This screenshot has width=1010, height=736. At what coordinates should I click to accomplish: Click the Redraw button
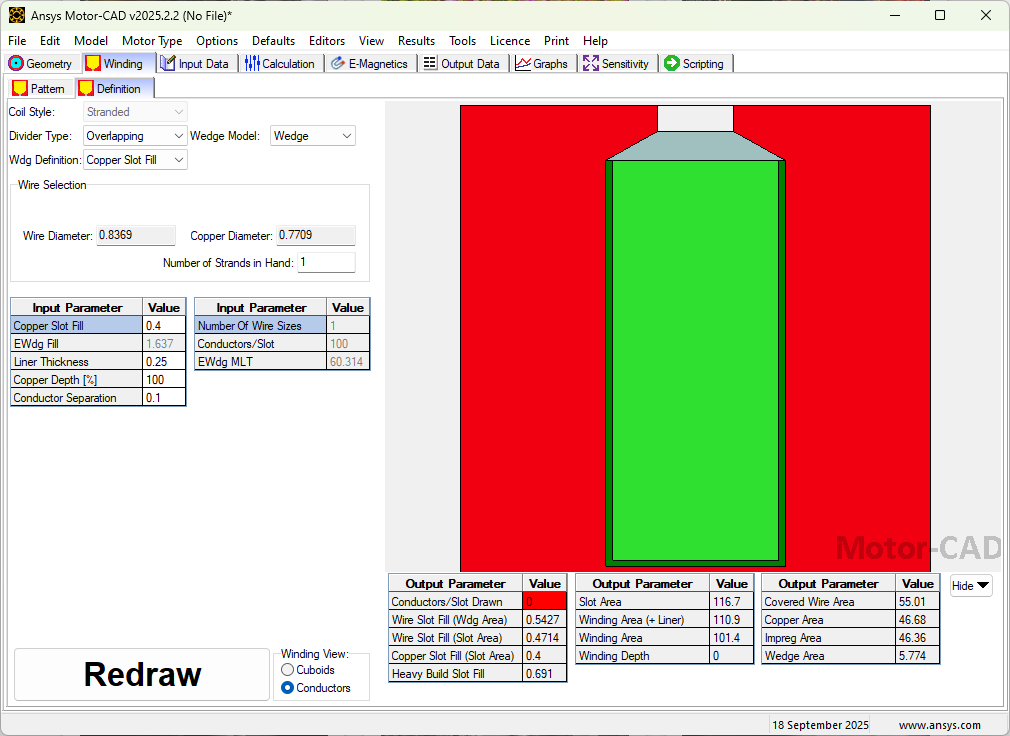[142, 674]
